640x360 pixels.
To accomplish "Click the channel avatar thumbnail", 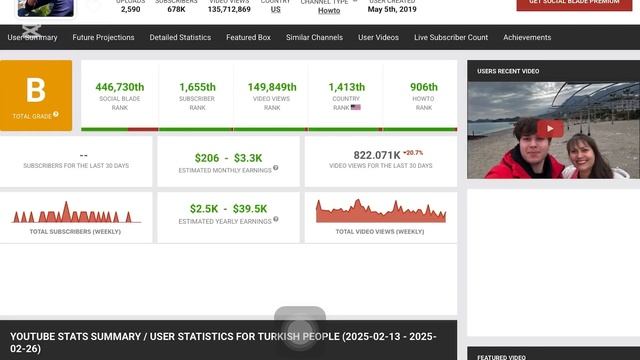I will pyautogui.click(x=45, y=7).
